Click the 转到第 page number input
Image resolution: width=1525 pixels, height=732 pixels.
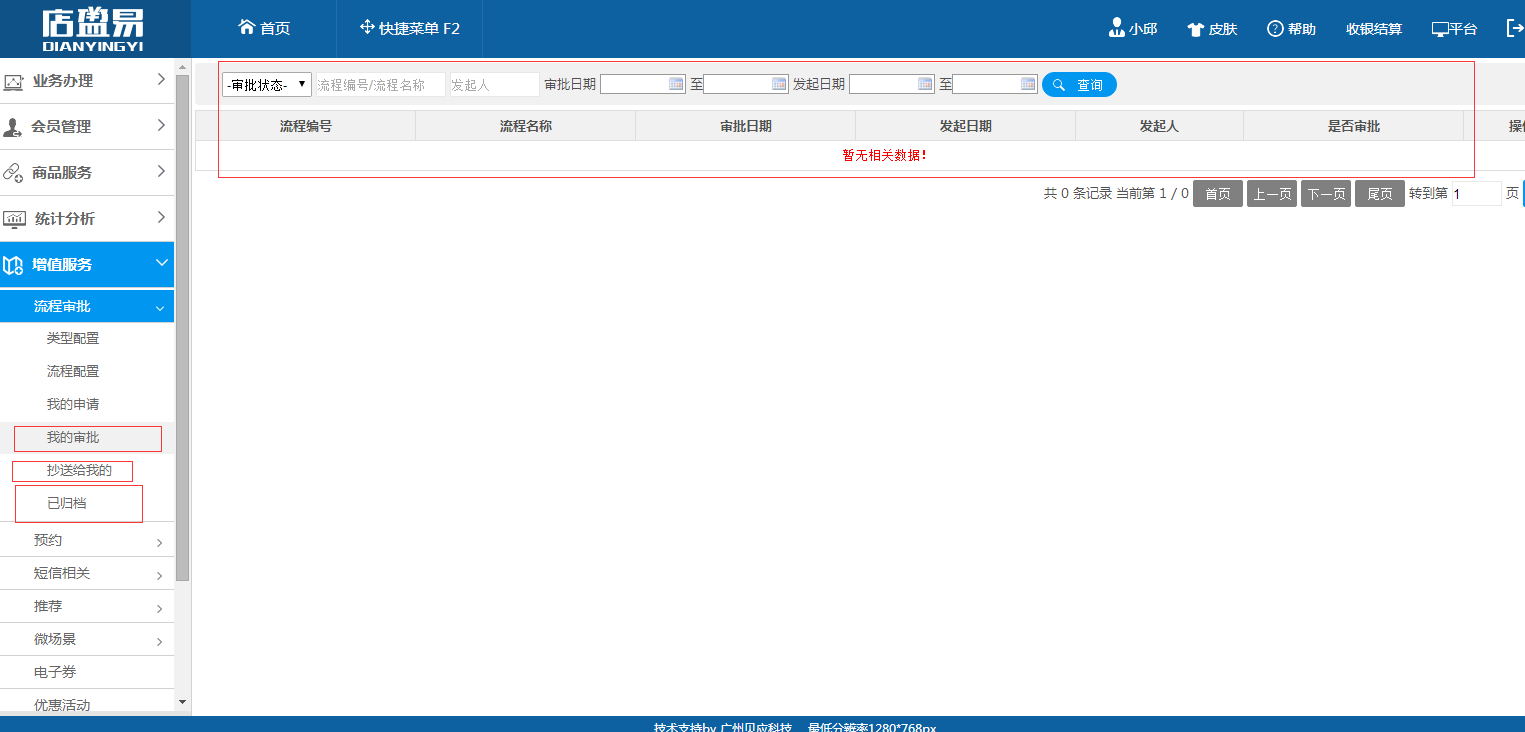pyautogui.click(x=1476, y=194)
